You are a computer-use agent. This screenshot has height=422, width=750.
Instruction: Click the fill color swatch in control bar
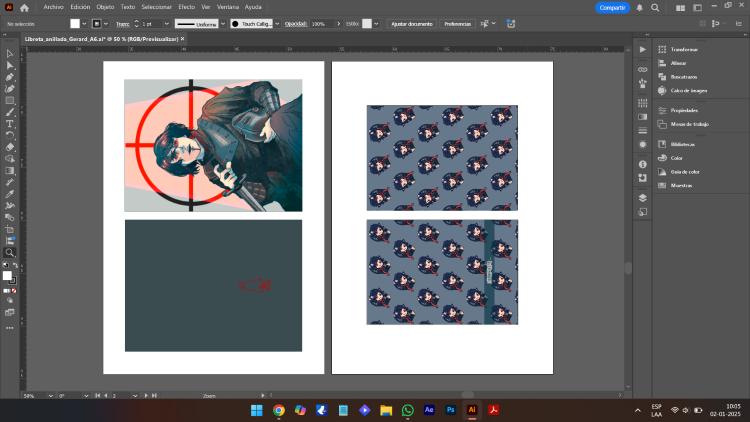(x=75, y=24)
